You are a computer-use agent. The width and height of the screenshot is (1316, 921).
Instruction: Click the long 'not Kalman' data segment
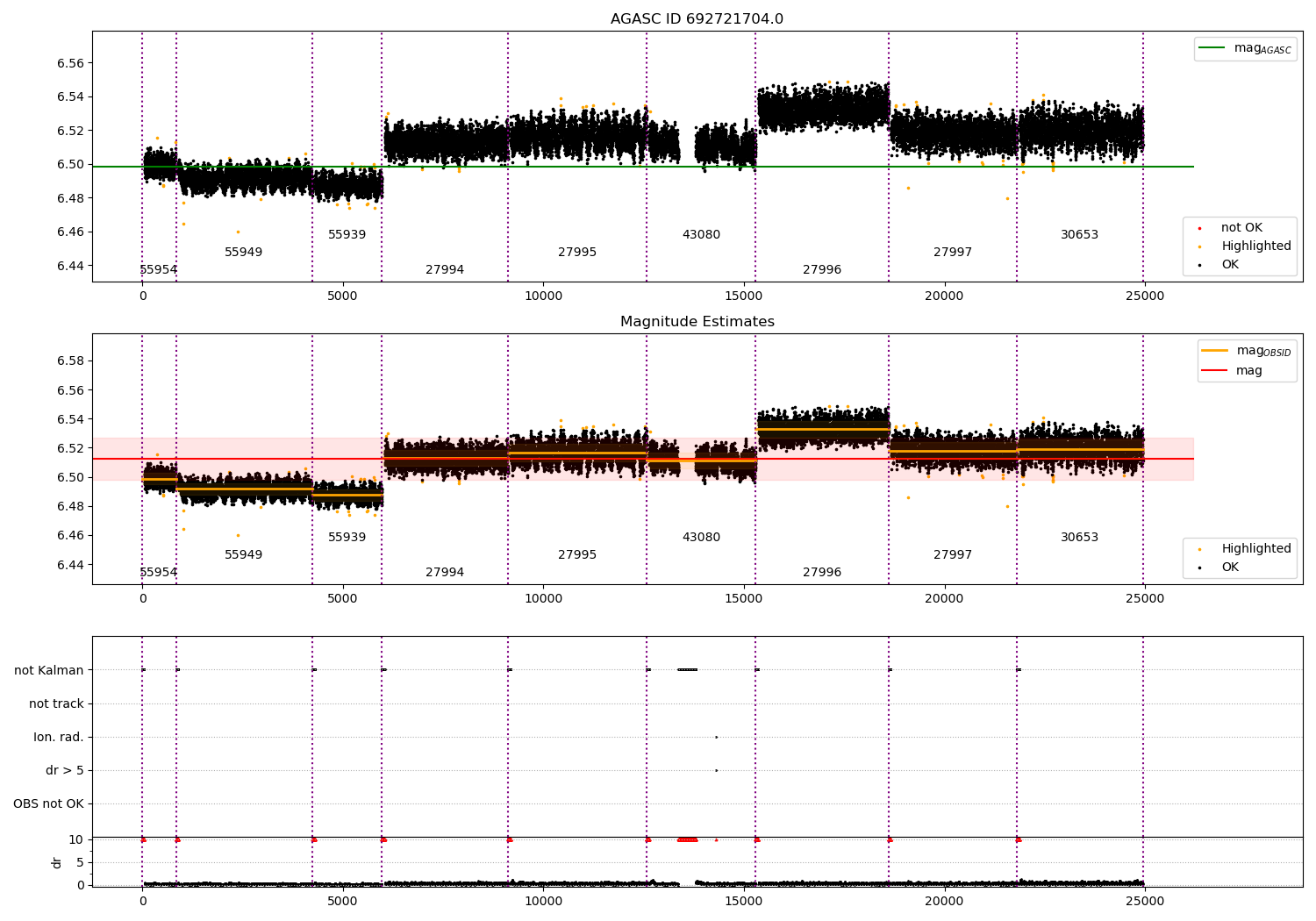click(687, 670)
